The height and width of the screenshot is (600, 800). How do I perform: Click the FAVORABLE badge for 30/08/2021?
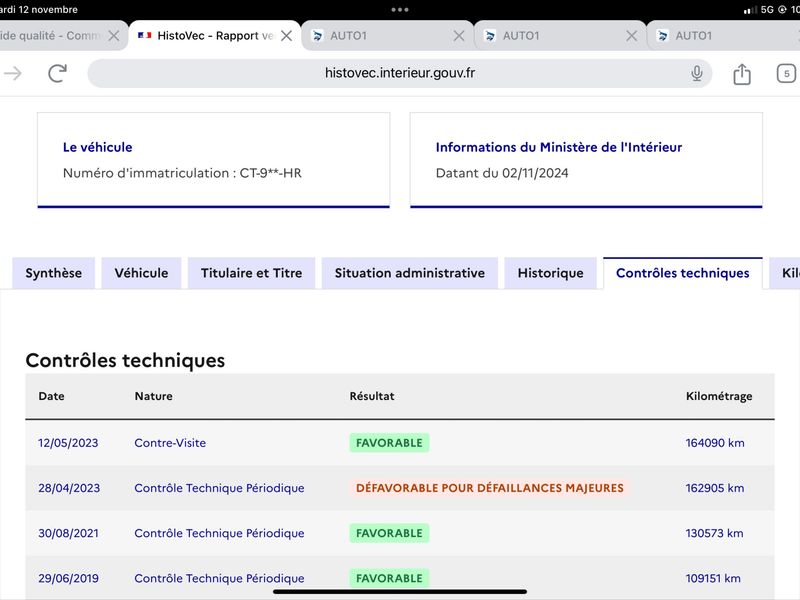click(389, 533)
